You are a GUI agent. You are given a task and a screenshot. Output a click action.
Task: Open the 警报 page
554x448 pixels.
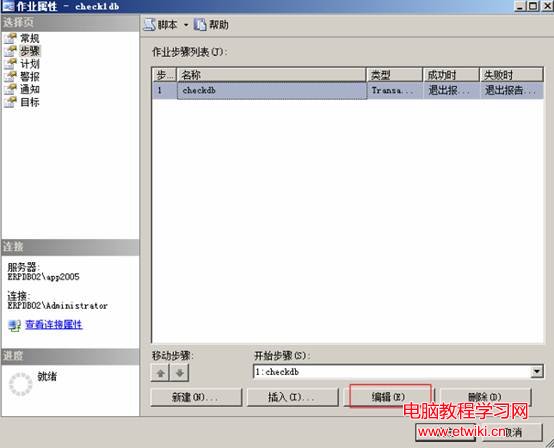pyautogui.click(x=30, y=76)
